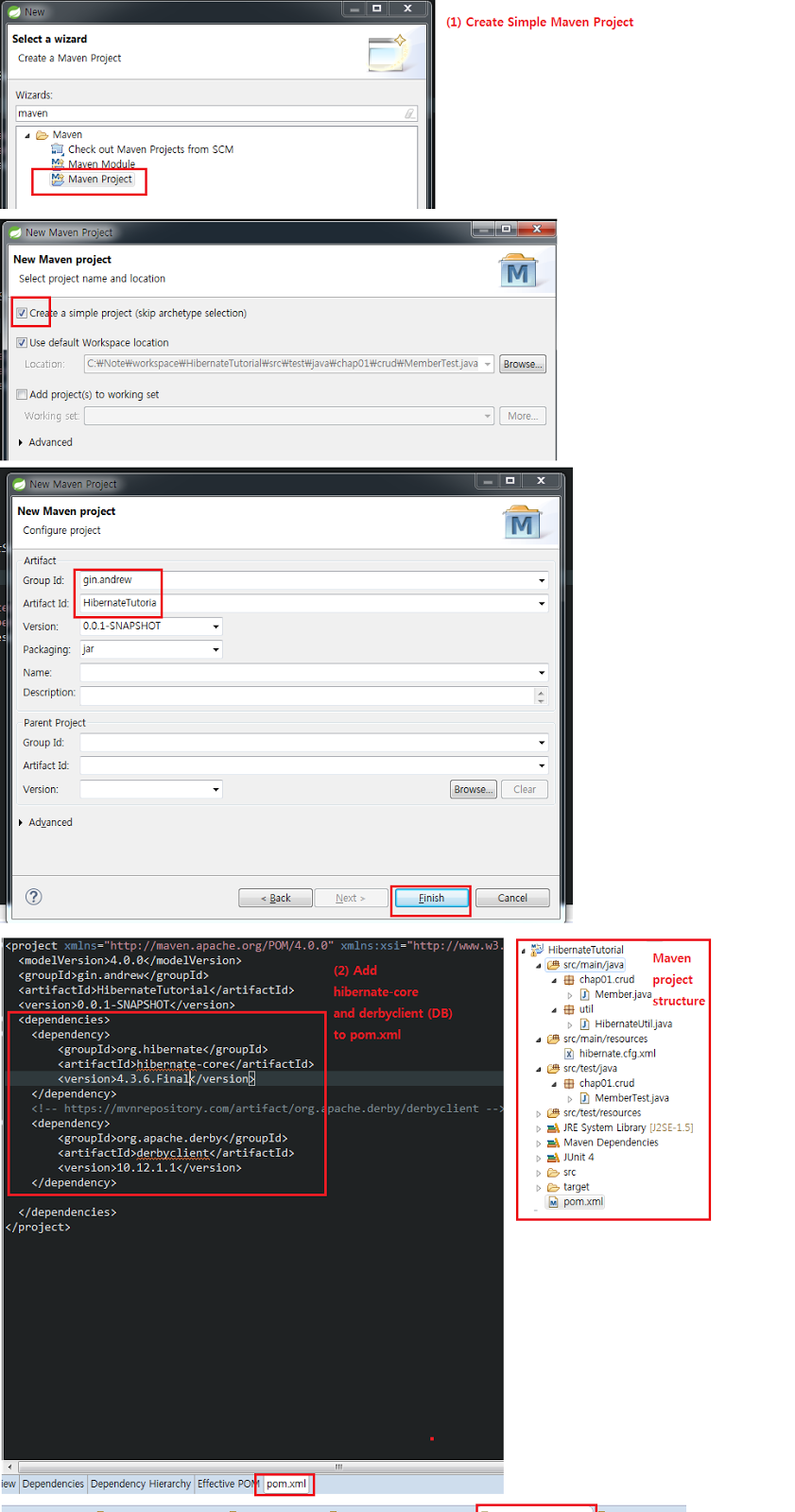The image size is (795, 1512).
Task: Select Maven Project wizard entry
Action: 93,179
